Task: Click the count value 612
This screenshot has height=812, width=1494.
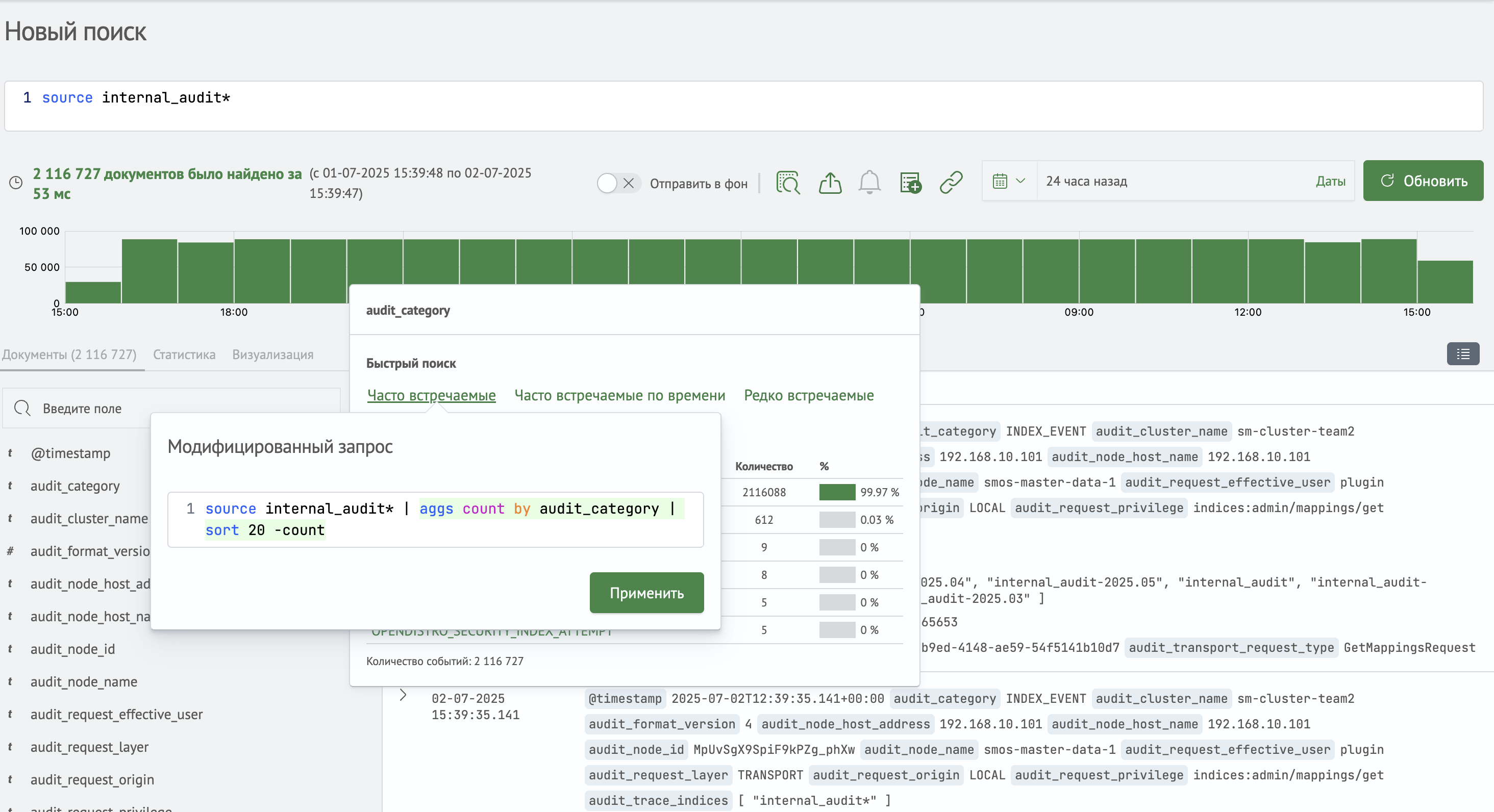Action: click(764, 520)
